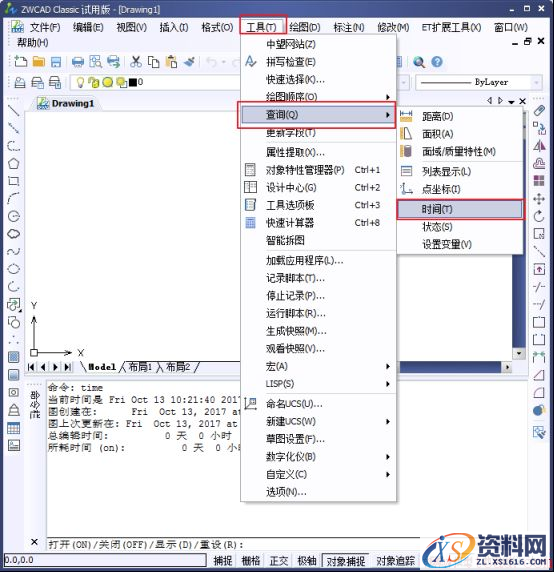The height and width of the screenshot is (572, 554).
Task: Open the drawing tabs list dropdown arrow
Action: (511, 102)
